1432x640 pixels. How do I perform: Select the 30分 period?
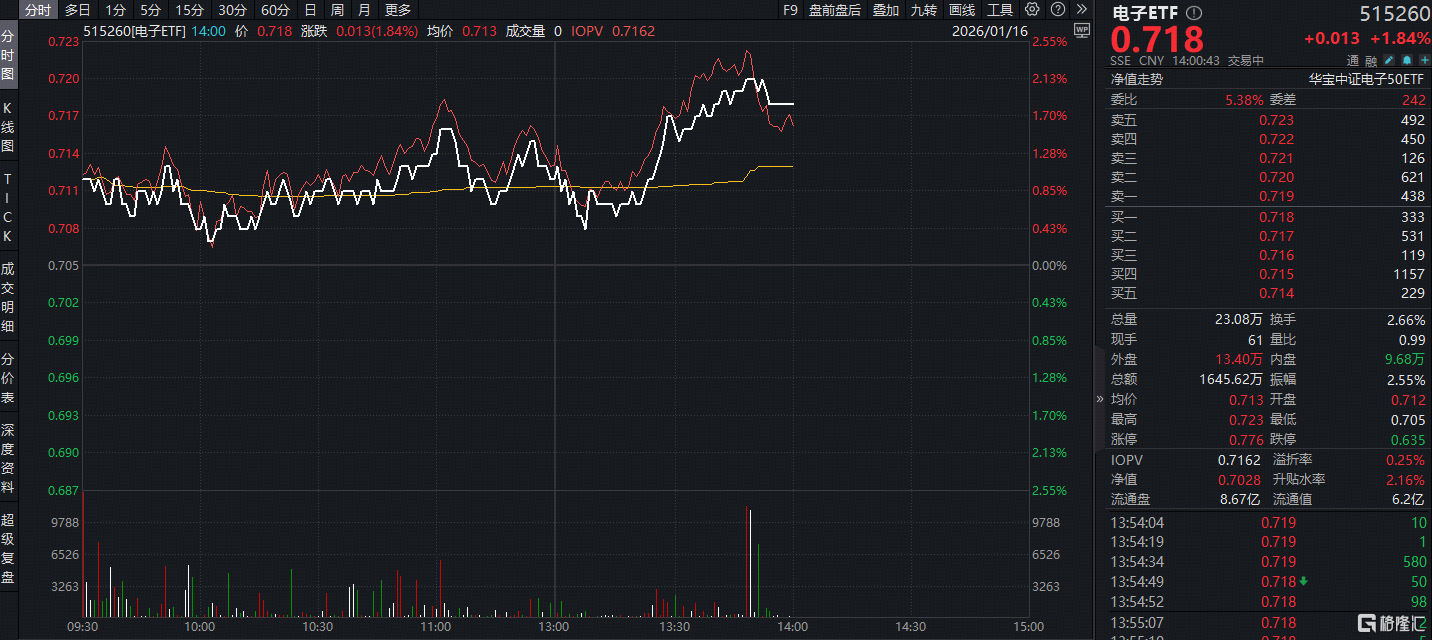(x=232, y=10)
